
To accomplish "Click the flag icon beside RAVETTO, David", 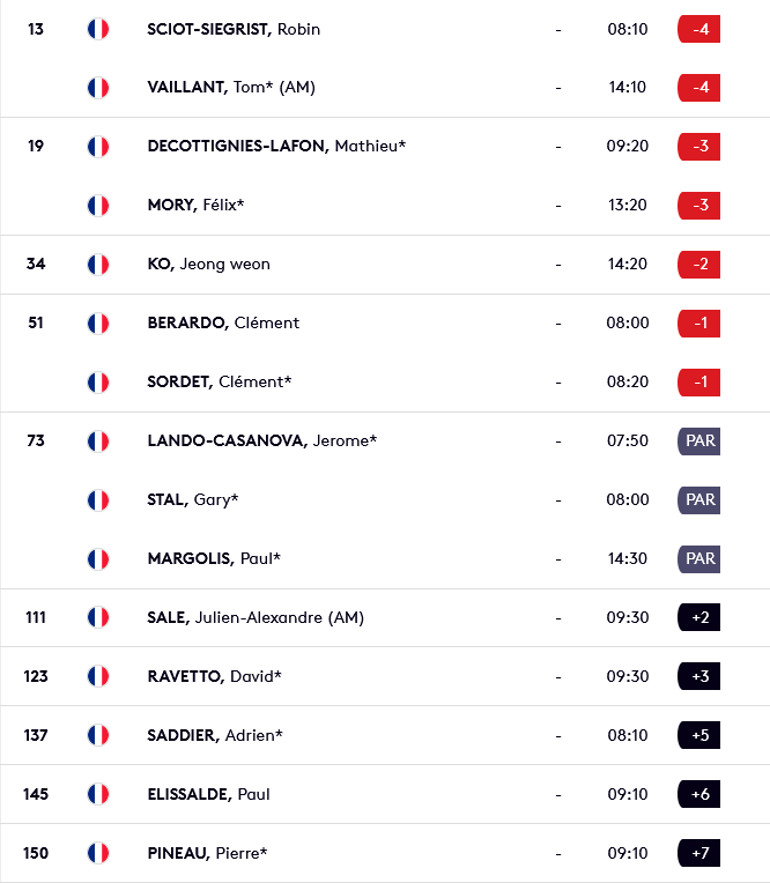I will [x=98, y=676].
